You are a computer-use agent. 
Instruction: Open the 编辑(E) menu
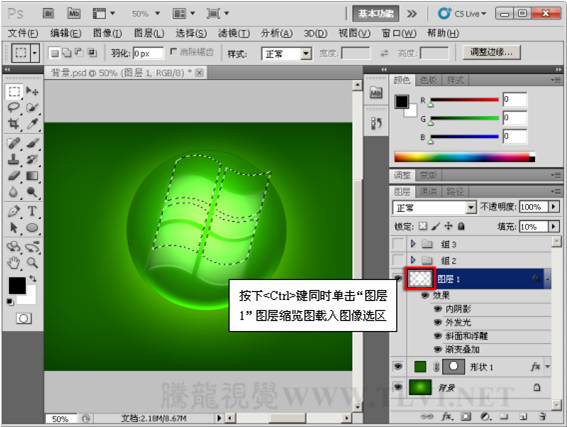tap(65, 34)
